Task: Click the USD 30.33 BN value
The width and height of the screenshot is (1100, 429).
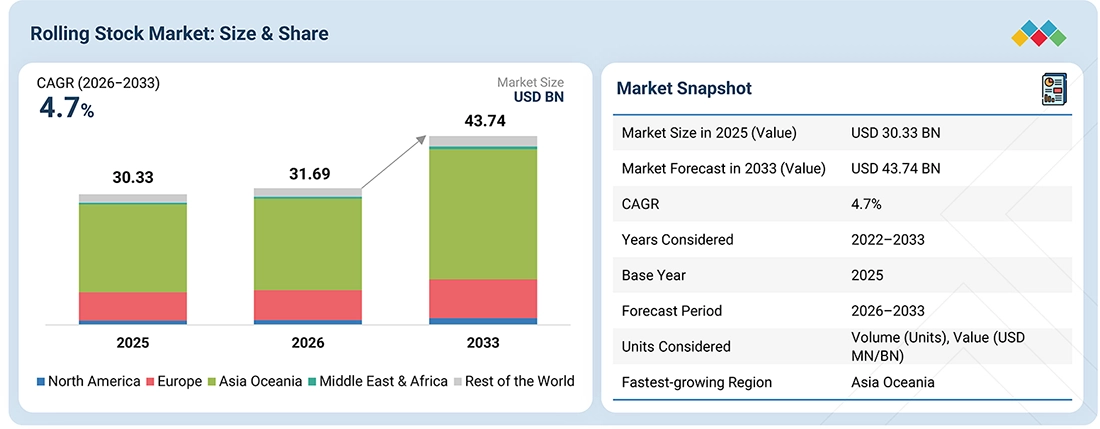Action: (896, 133)
